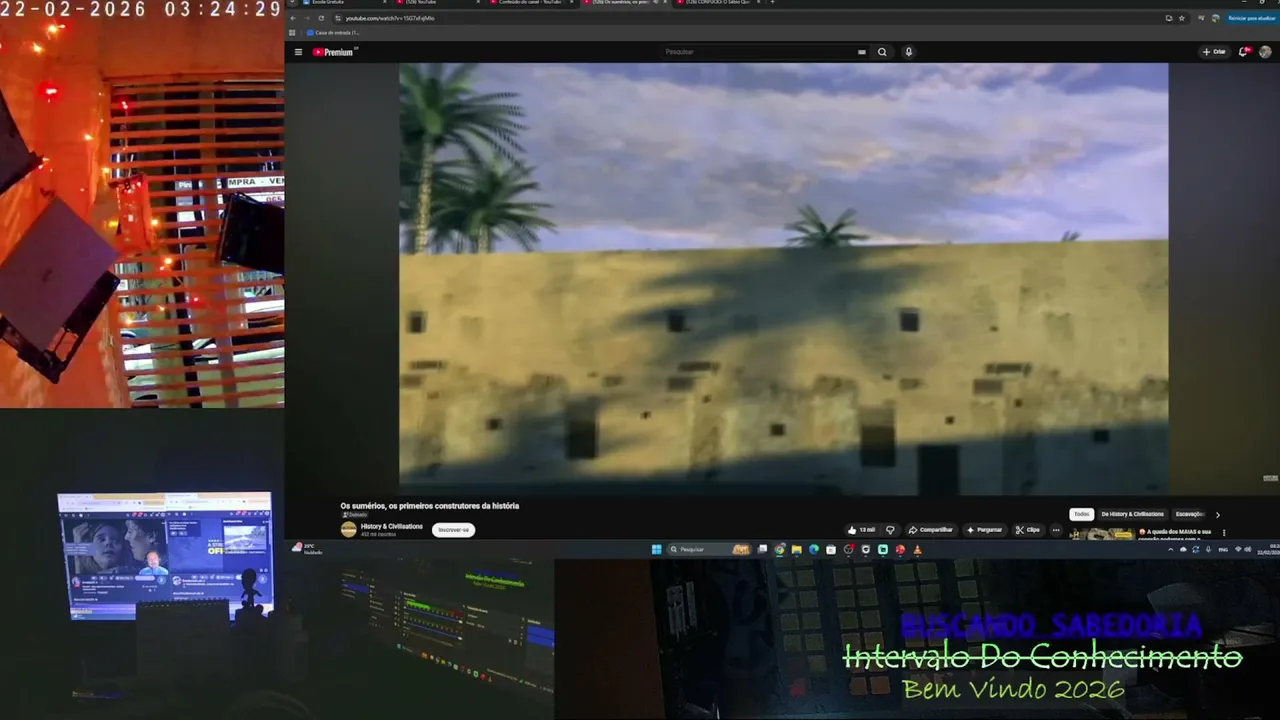Click the Inscrever-se subscribe button
The image size is (1280, 720).
(x=453, y=530)
